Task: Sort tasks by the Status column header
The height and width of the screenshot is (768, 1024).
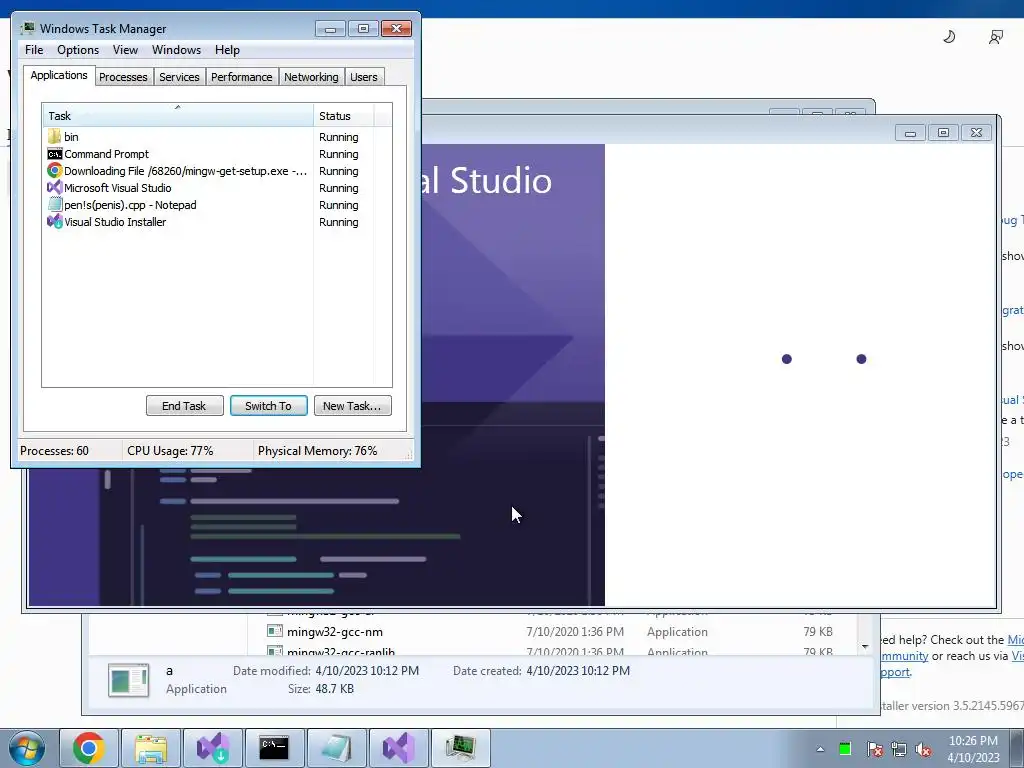Action: click(344, 116)
